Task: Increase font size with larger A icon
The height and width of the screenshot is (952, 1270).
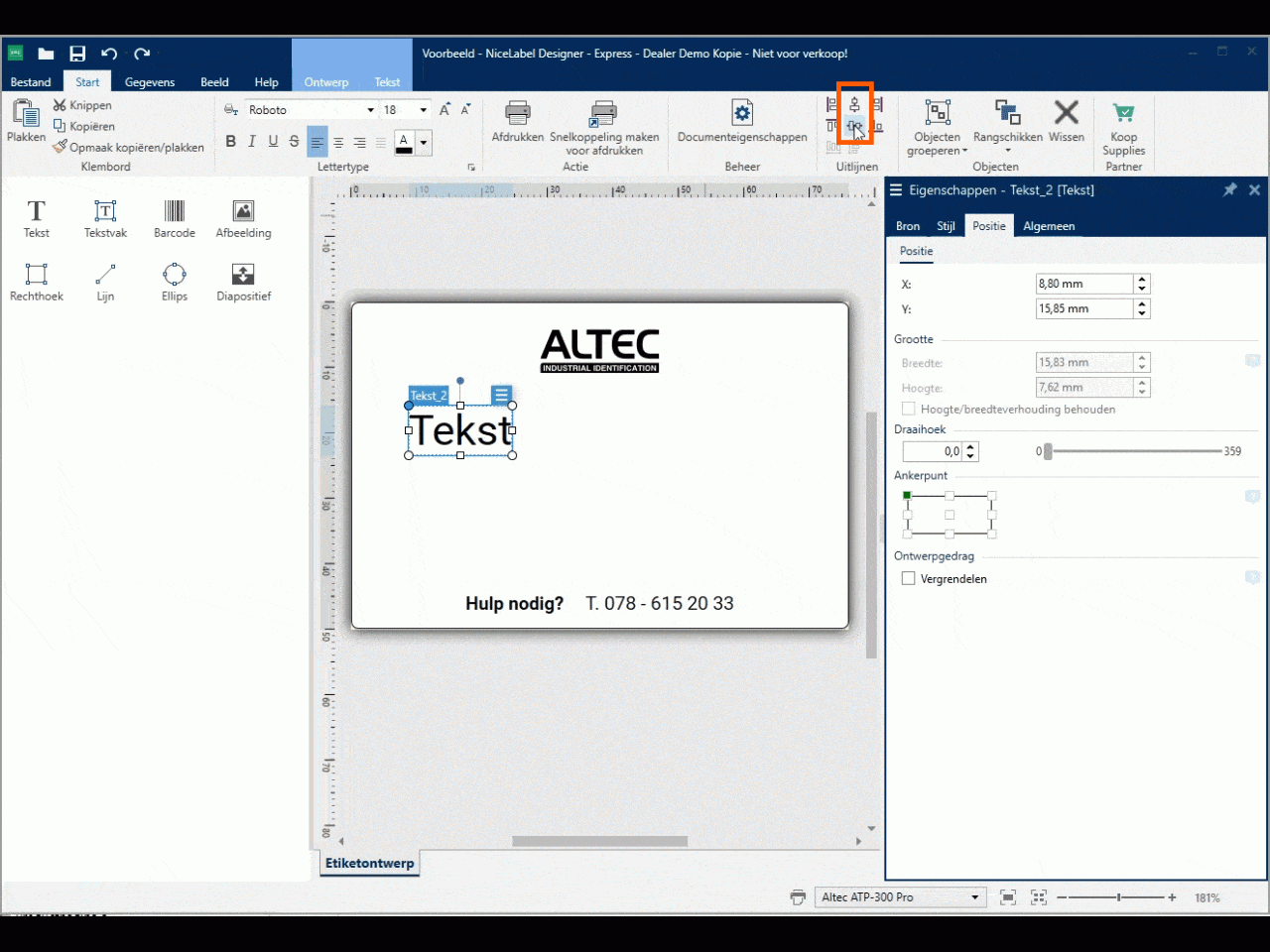Action: click(x=444, y=109)
